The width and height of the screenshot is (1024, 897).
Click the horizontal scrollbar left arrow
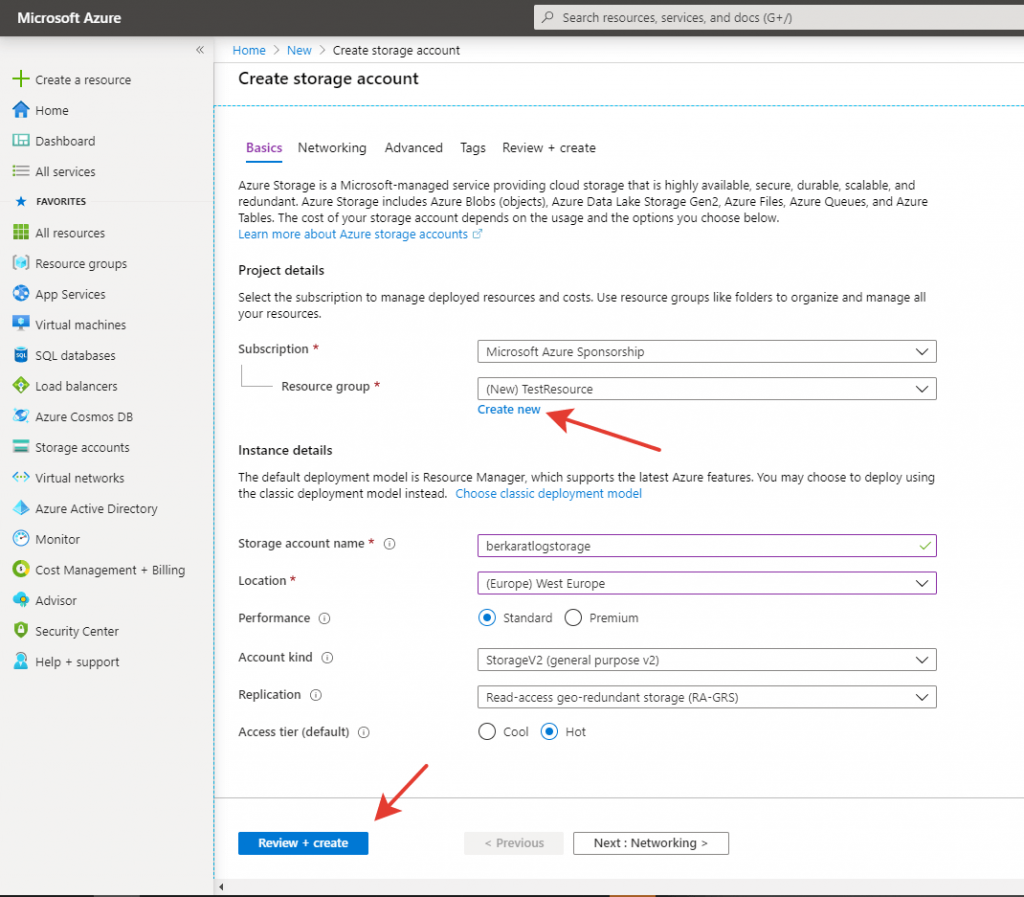[x=221, y=887]
